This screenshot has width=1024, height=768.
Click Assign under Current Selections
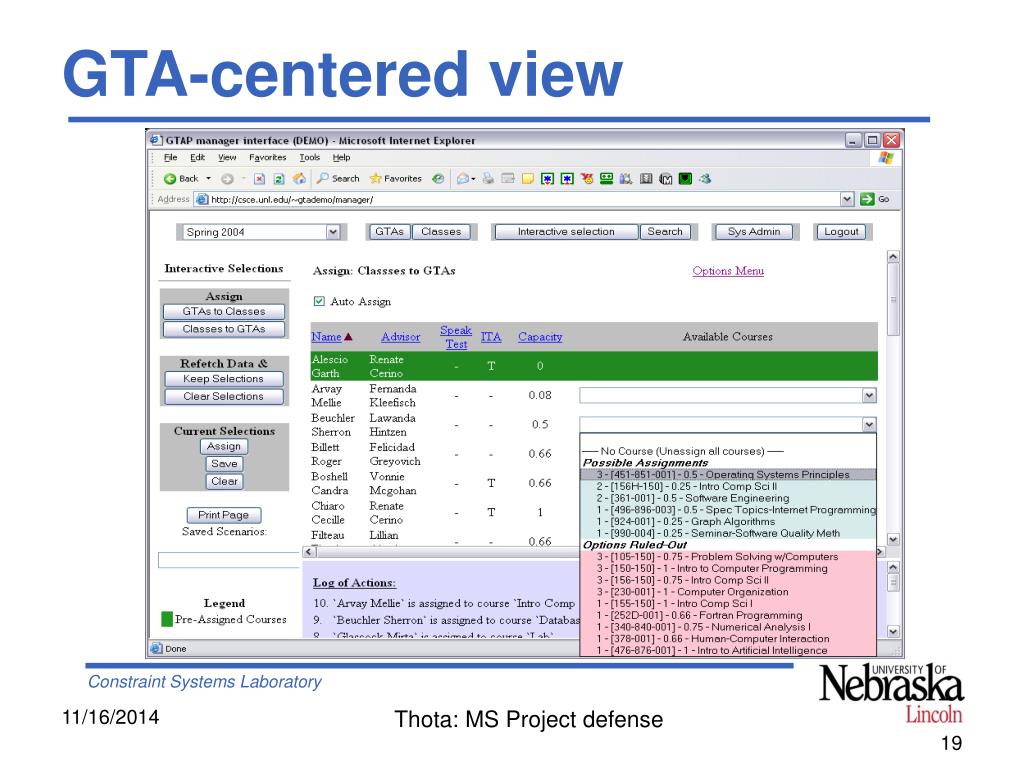(224, 446)
